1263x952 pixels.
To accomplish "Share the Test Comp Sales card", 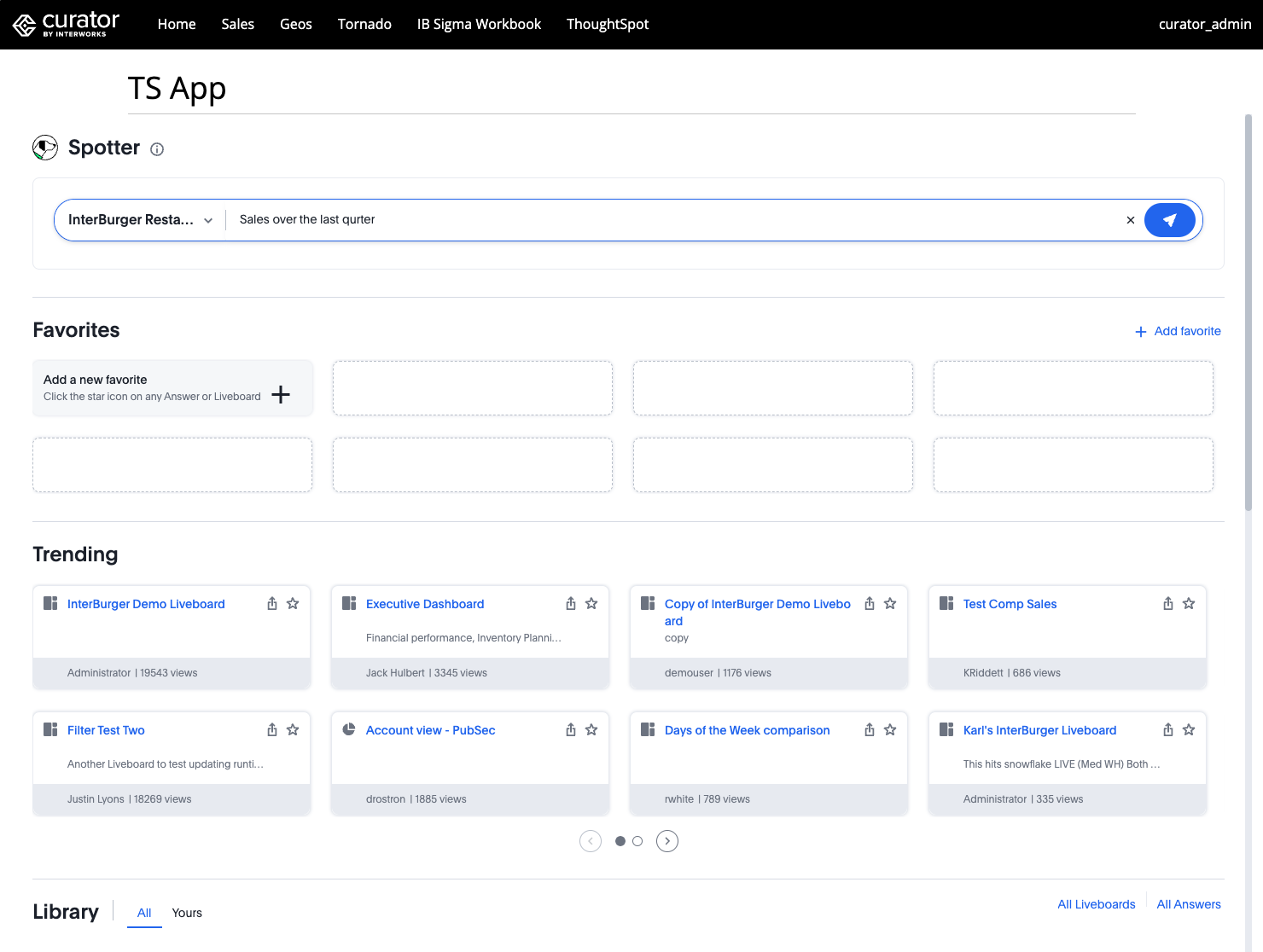I will [1168, 604].
